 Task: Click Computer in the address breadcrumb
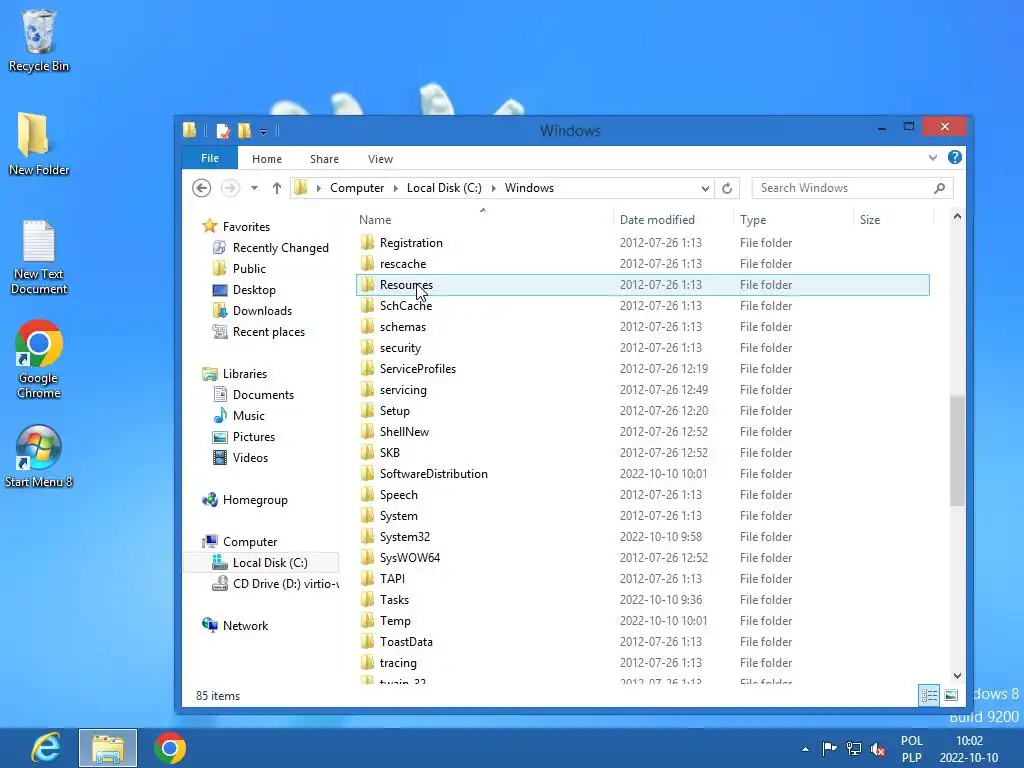tap(357, 188)
